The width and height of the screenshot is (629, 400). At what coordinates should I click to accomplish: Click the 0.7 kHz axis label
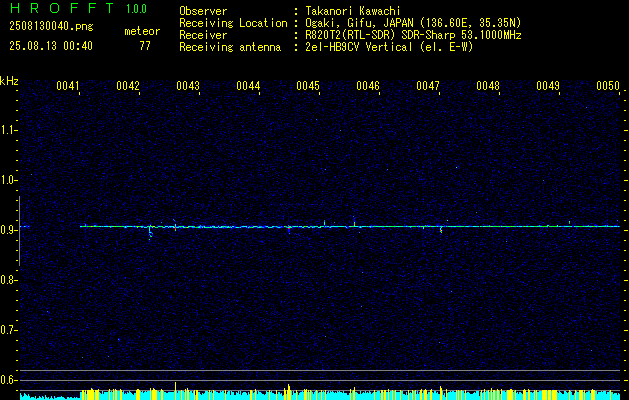[x=8, y=330]
